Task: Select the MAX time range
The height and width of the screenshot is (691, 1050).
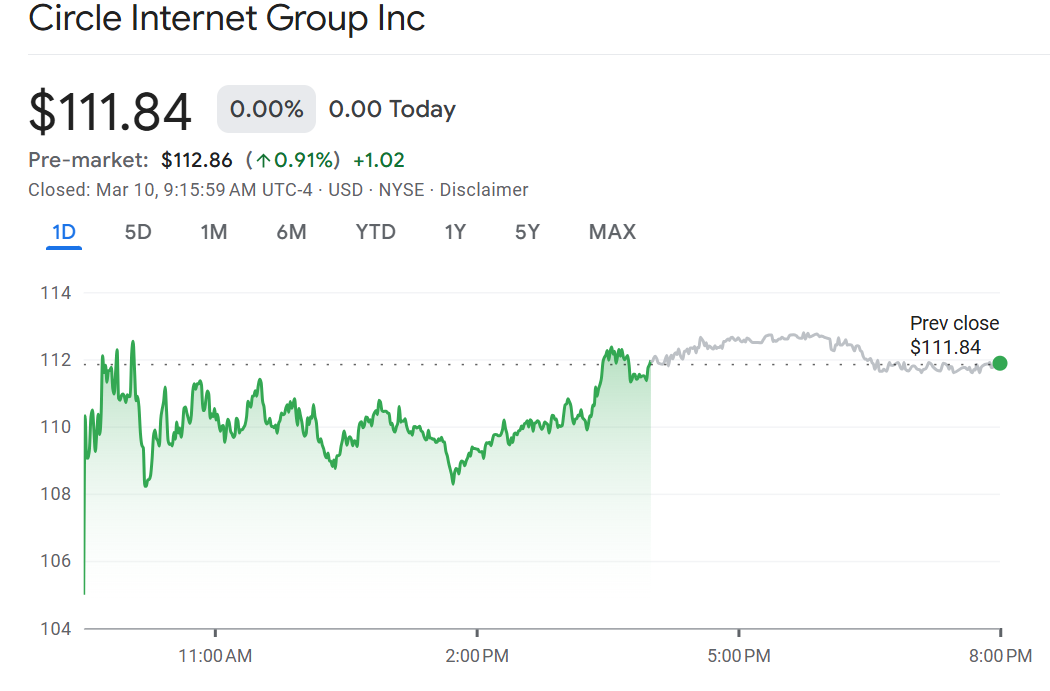Action: tap(611, 231)
